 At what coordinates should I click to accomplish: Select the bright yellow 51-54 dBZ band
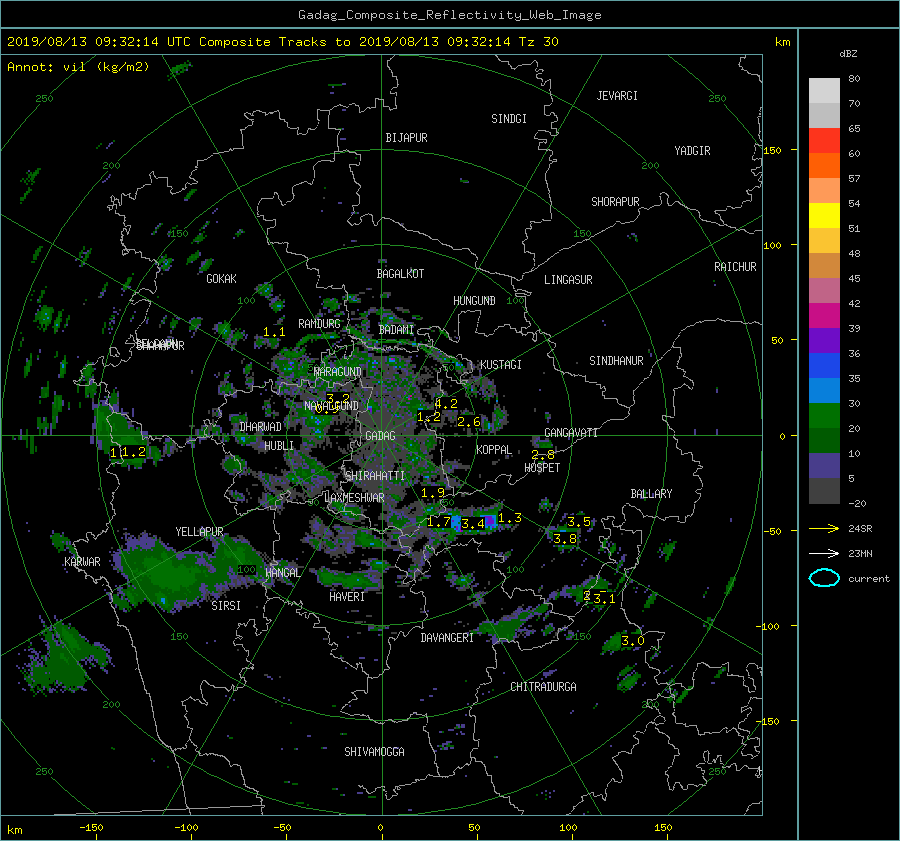point(824,216)
